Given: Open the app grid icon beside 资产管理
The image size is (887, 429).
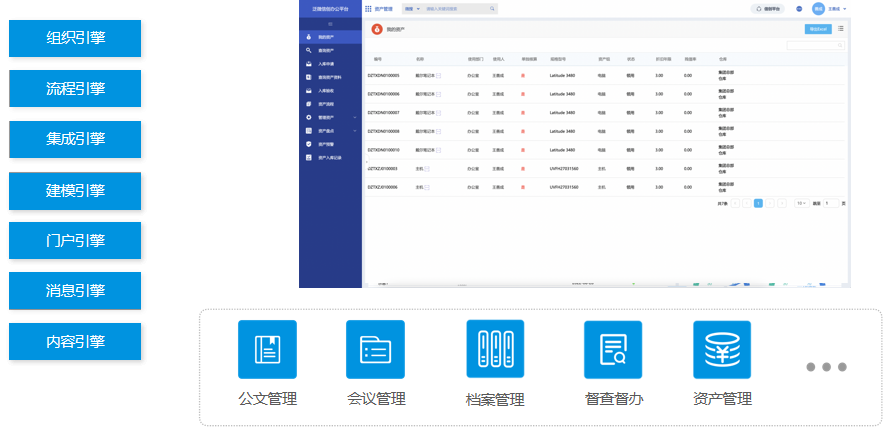Looking at the screenshot, I should point(368,9).
